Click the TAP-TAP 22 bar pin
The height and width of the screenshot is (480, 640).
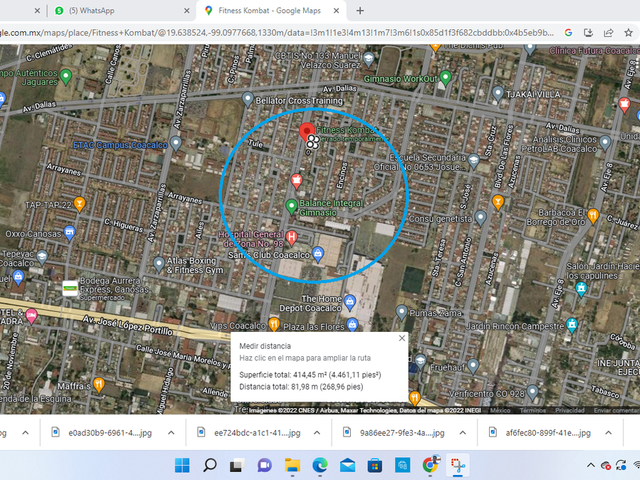tap(80, 204)
